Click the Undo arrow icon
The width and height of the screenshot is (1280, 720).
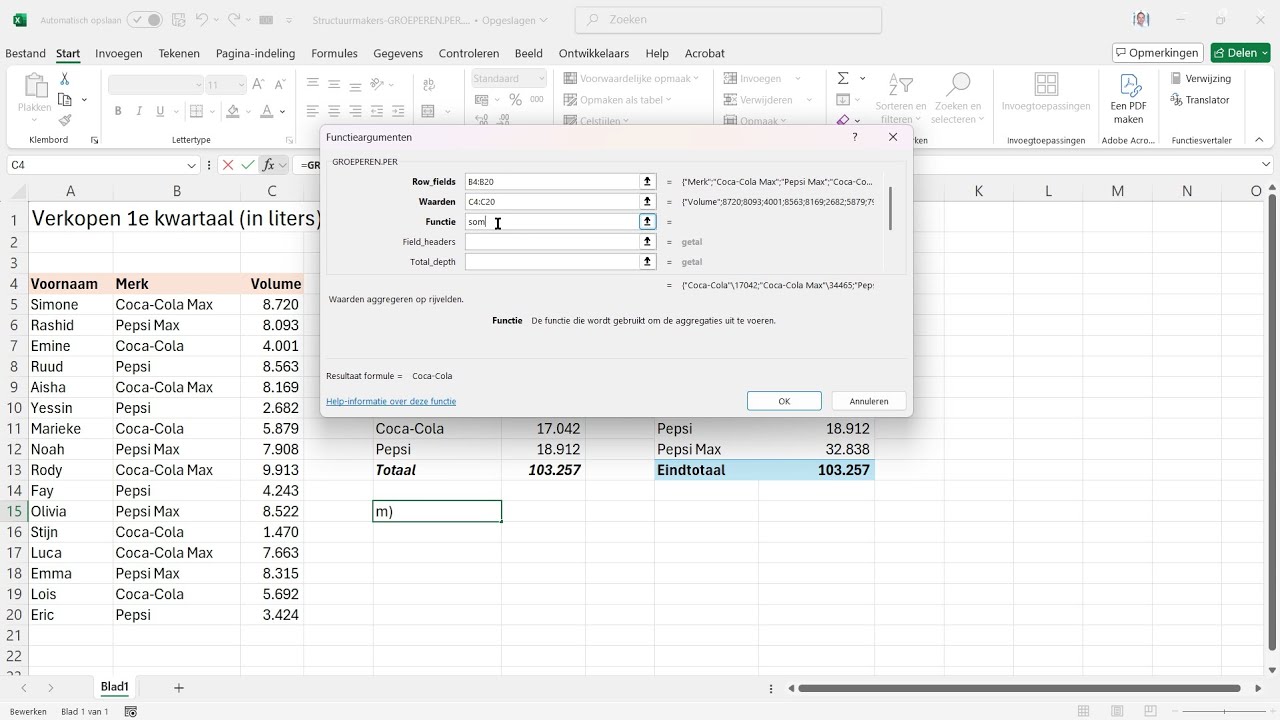click(x=202, y=20)
